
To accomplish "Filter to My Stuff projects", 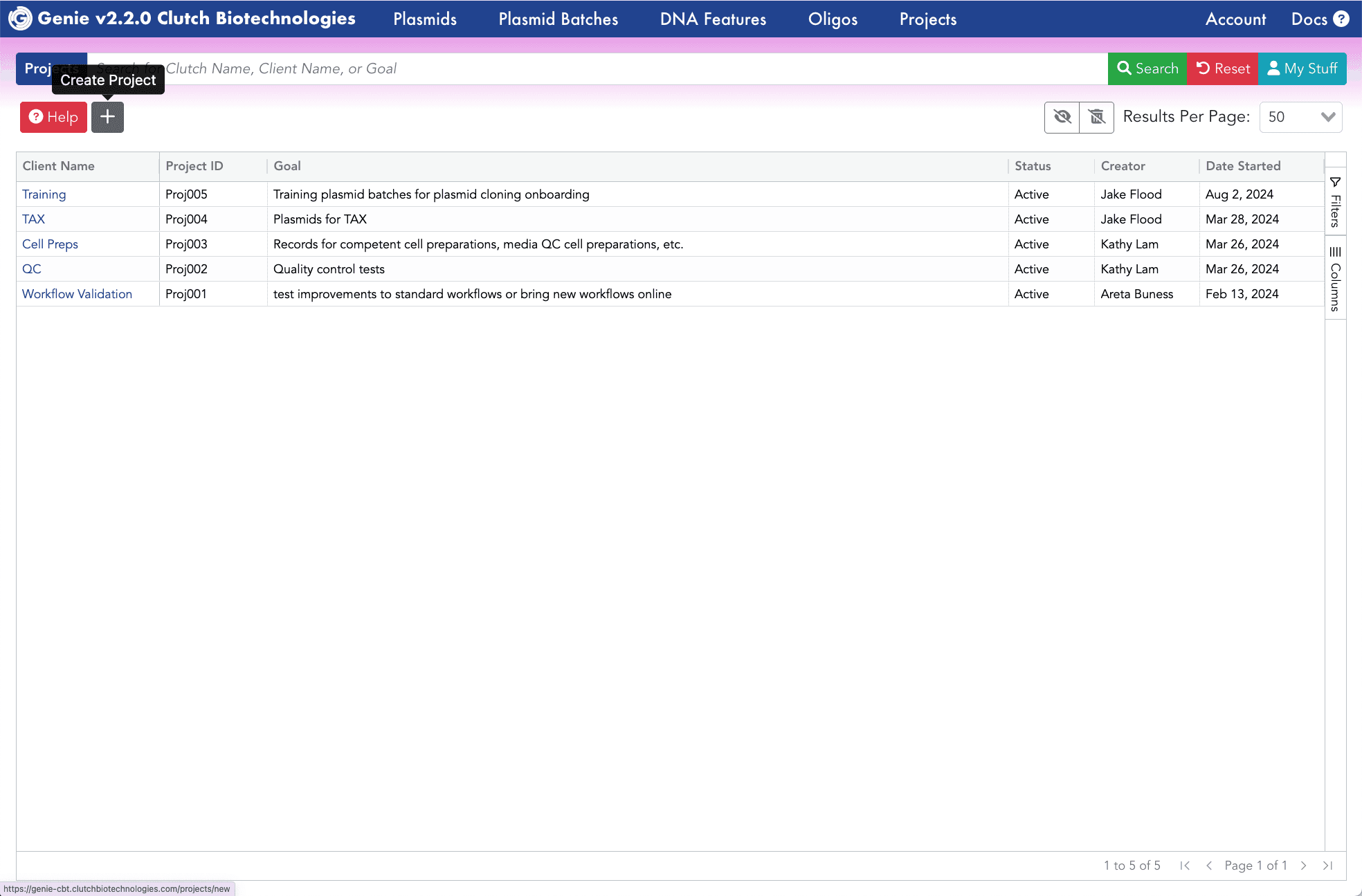I will point(1302,68).
